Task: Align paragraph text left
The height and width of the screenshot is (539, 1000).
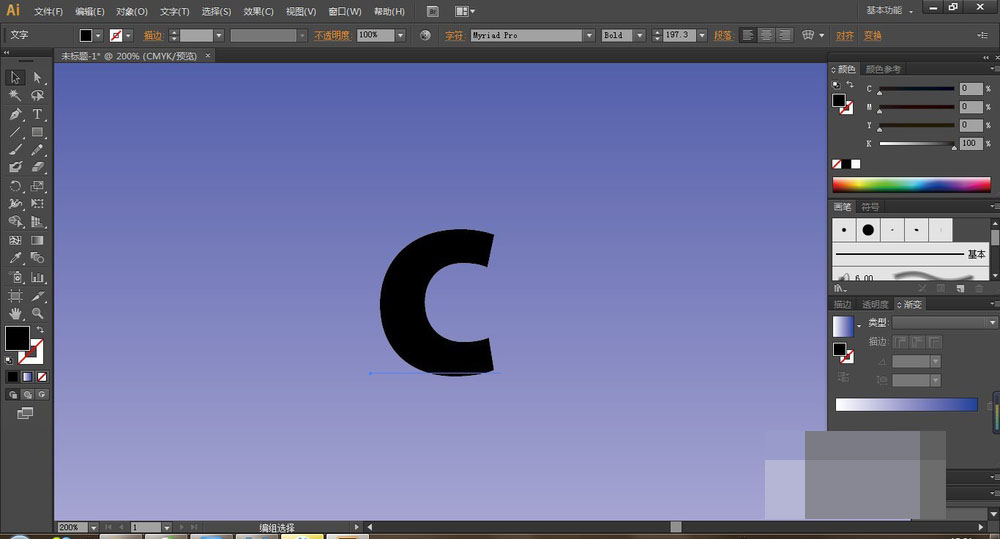Action: click(748, 35)
